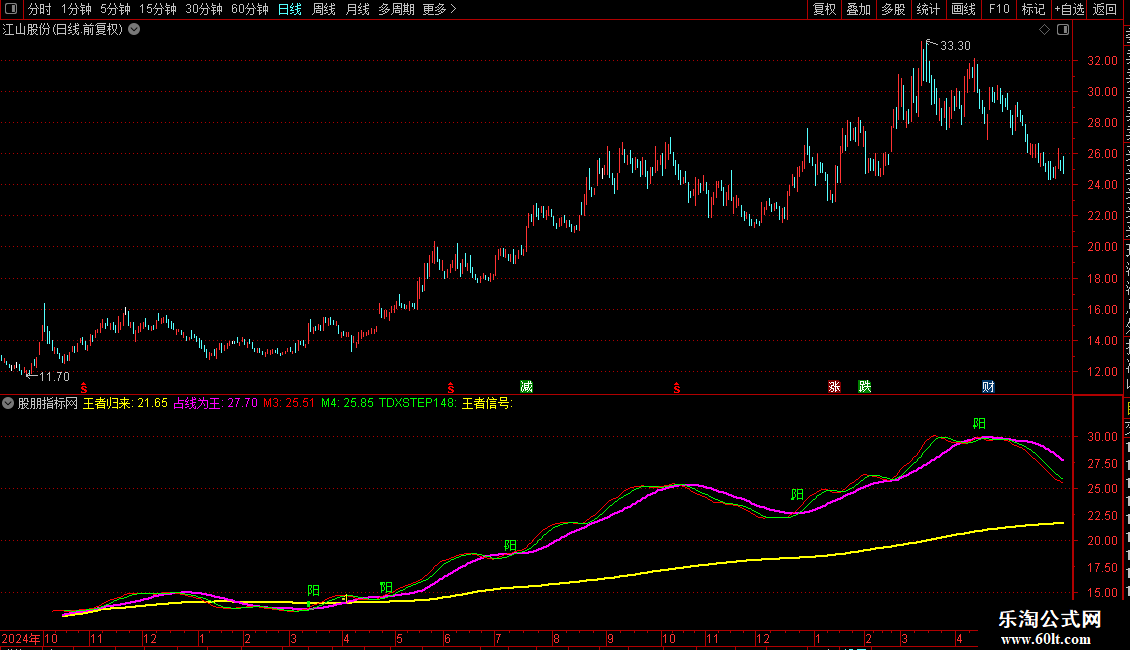Toggle the side panel icon on chart

click(1063, 30)
